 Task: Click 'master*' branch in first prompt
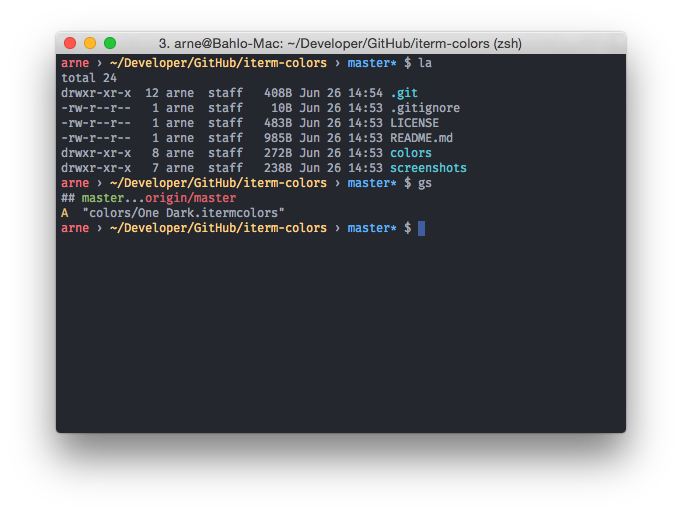coord(372,63)
